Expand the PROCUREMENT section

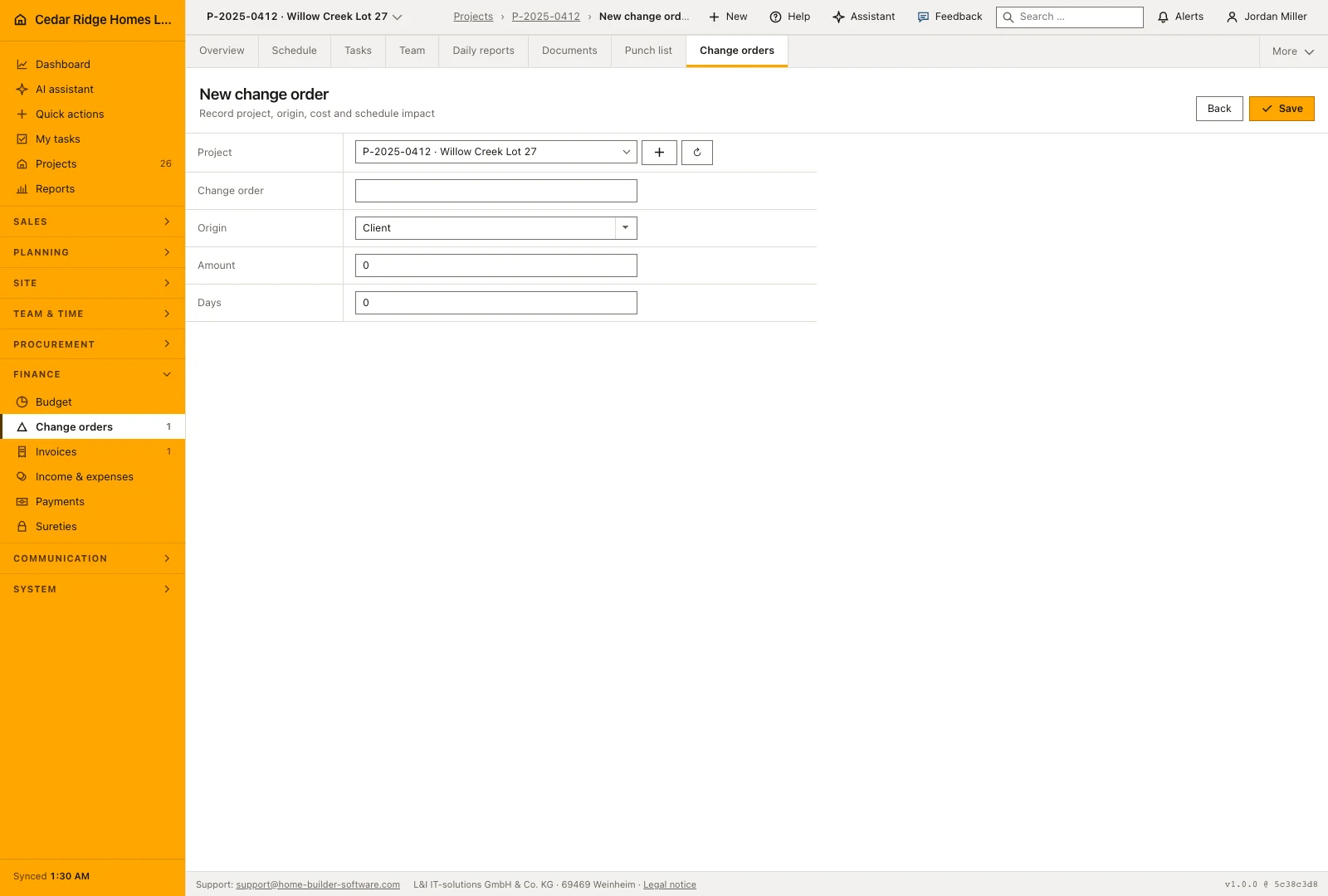92,344
